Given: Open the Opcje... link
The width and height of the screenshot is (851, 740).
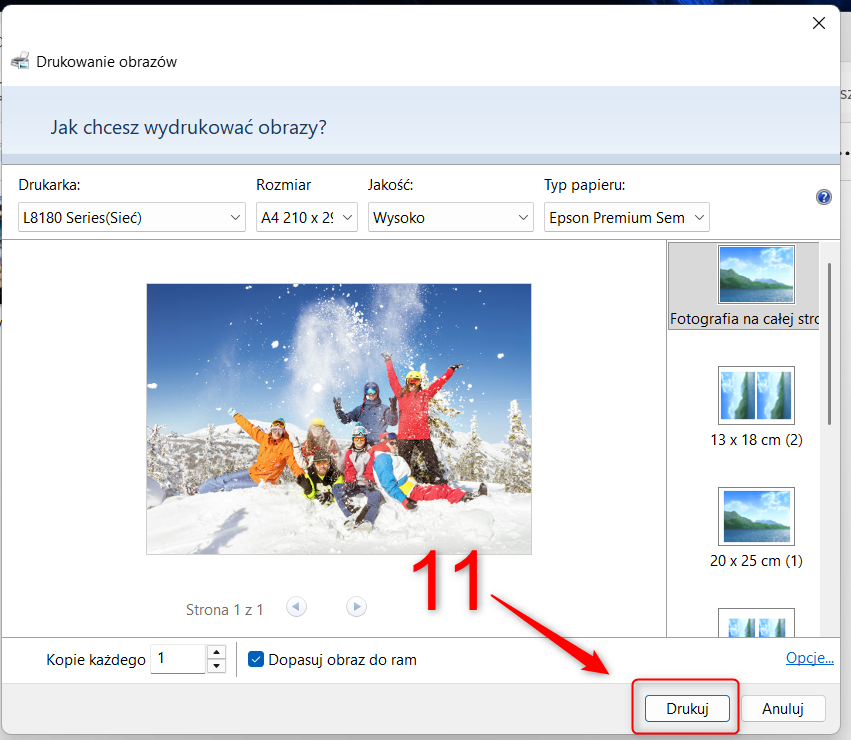Looking at the screenshot, I should (x=809, y=657).
